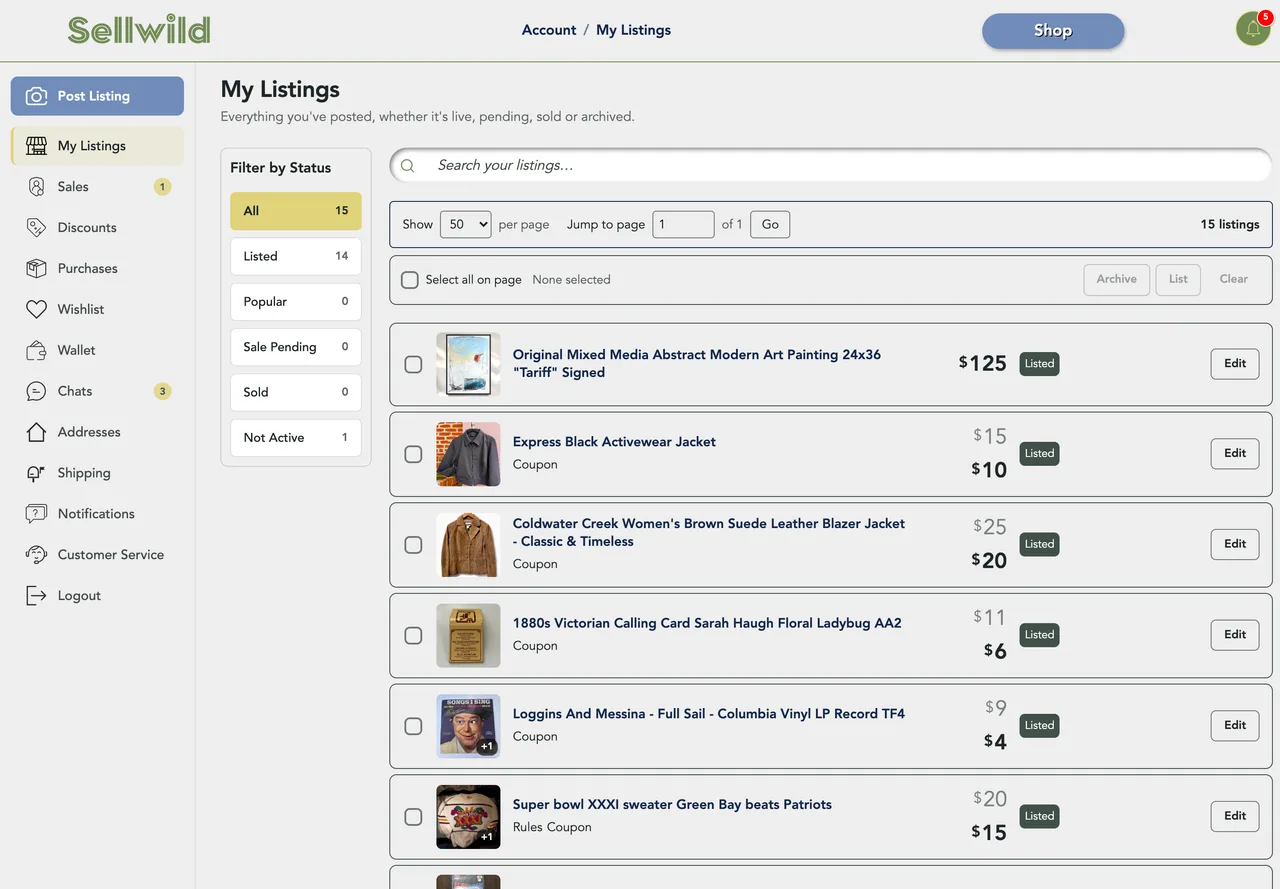This screenshot has height=889, width=1280.
Task: Tick the Select all on page checkbox
Action: tap(410, 280)
